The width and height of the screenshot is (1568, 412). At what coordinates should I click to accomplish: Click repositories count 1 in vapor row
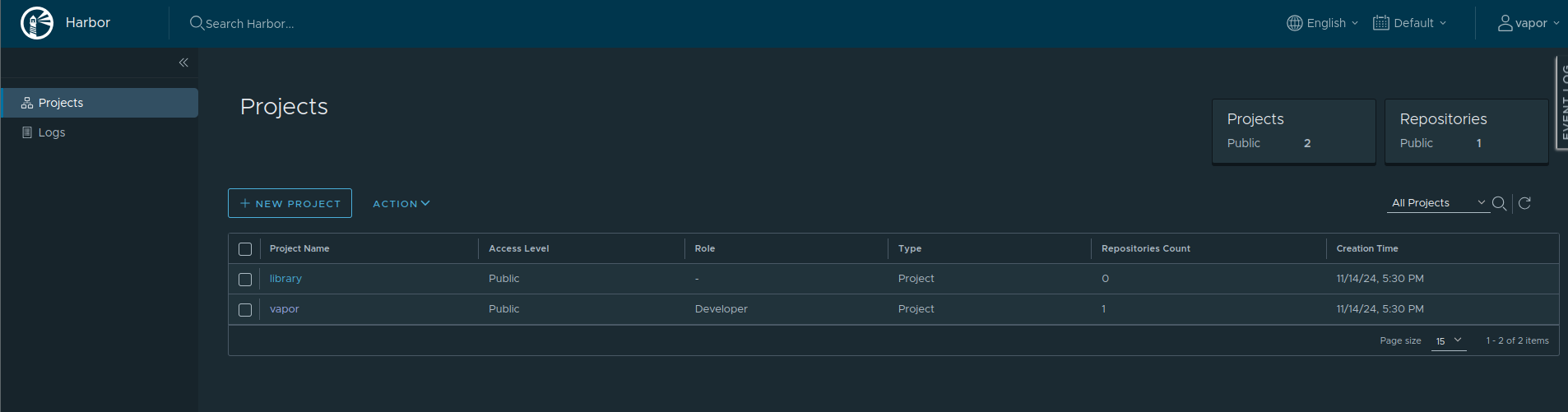point(1104,309)
